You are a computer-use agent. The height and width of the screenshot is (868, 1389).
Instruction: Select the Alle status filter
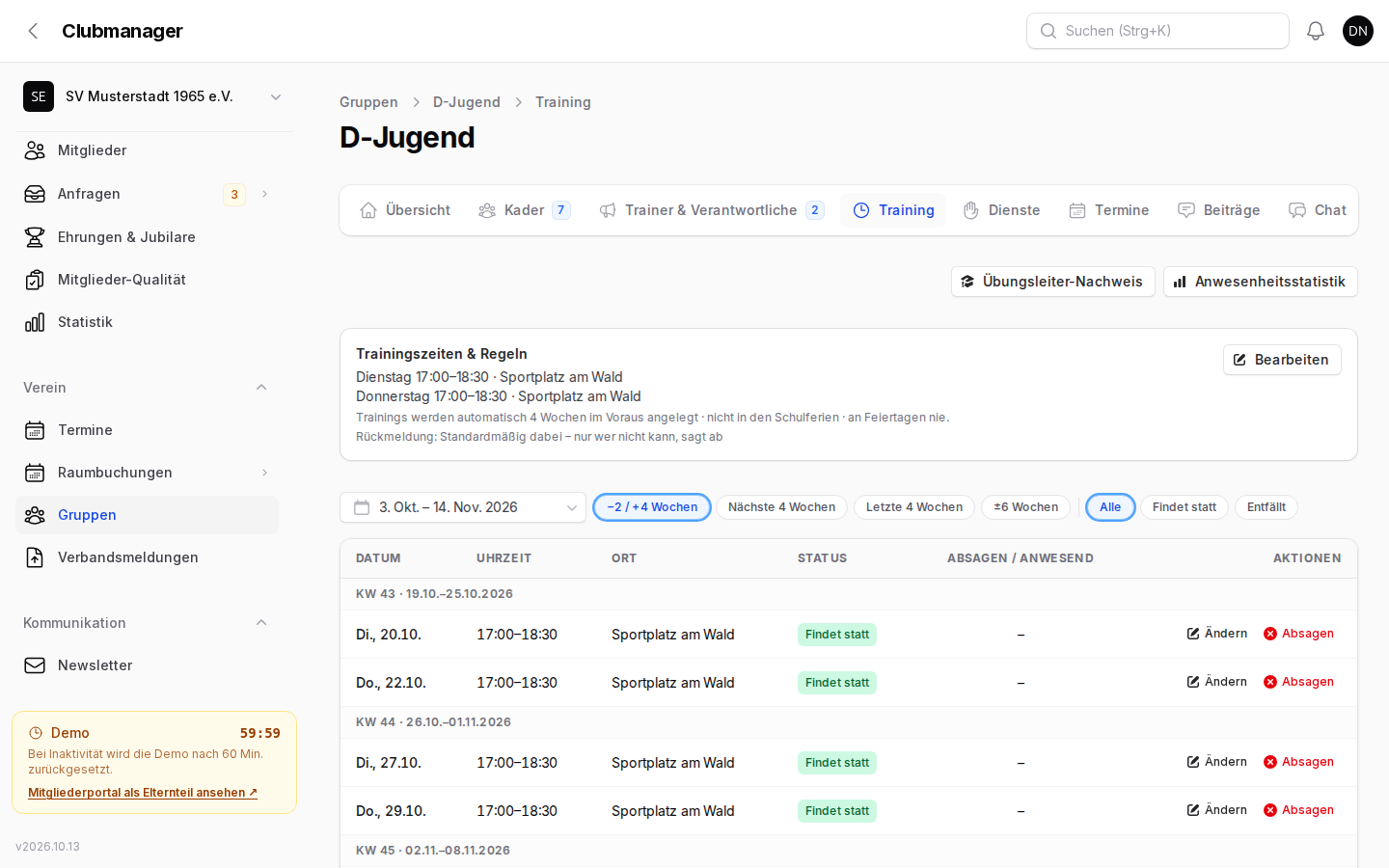click(x=1110, y=507)
